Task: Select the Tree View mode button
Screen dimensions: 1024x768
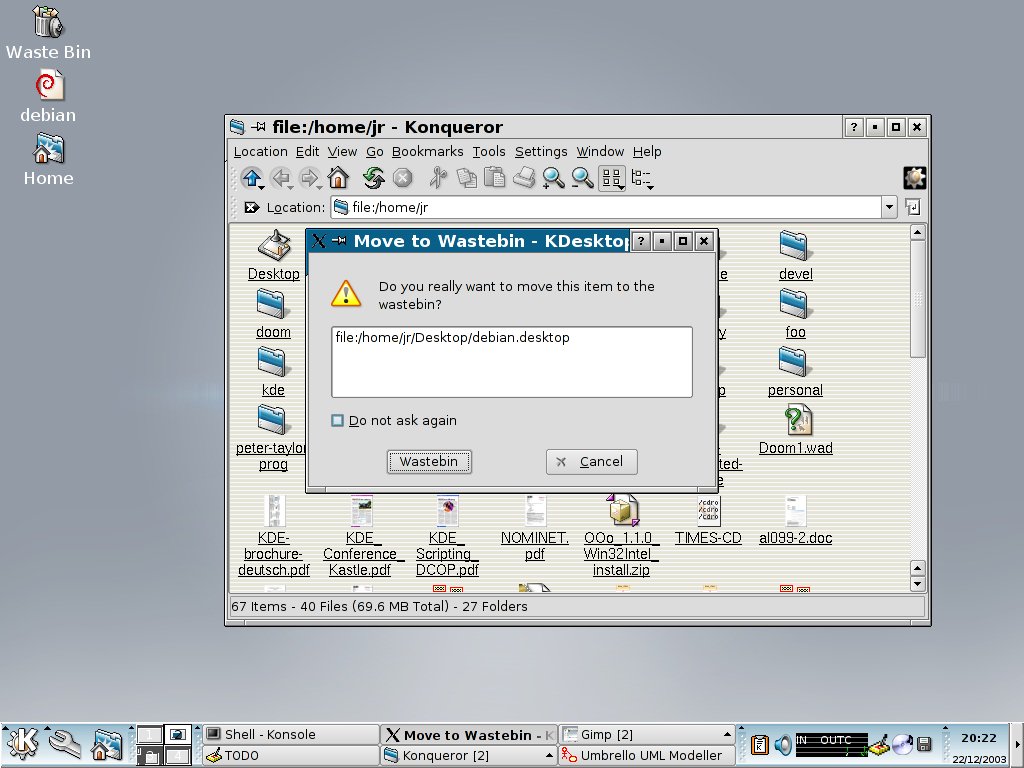Action: pyautogui.click(x=641, y=178)
